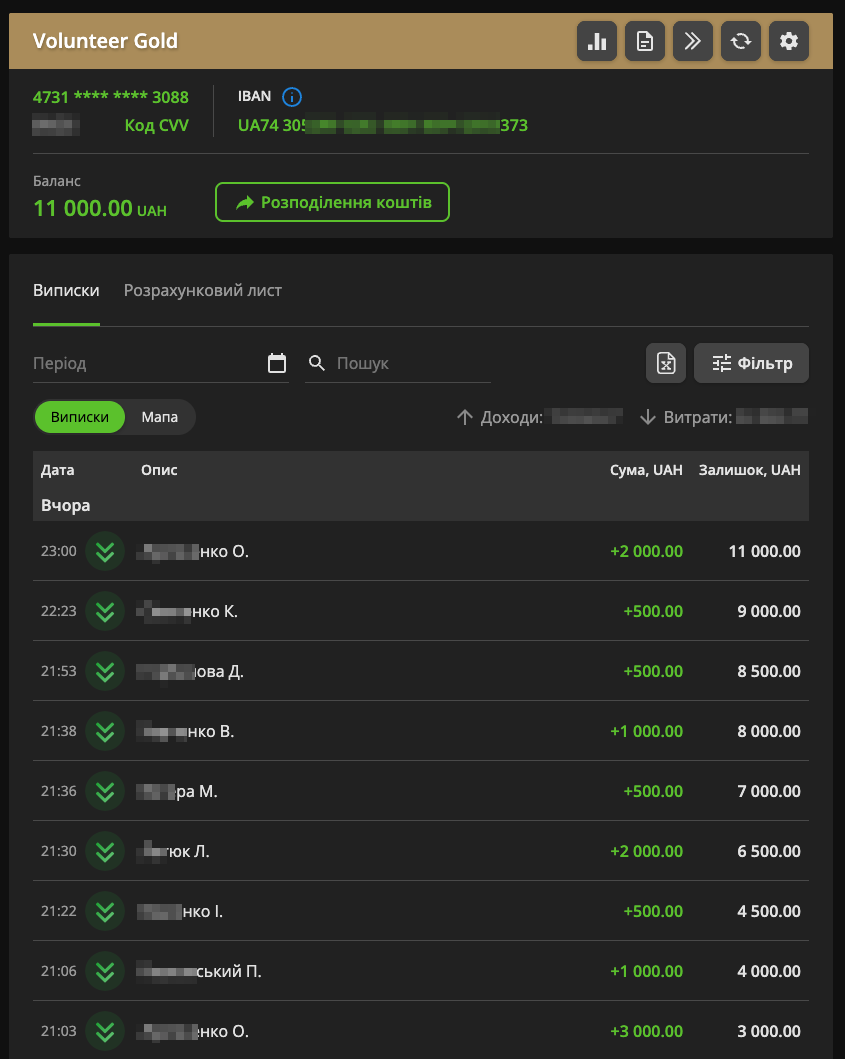The height and width of the screenshot is (1059, 845).
Task: Click the Розподілення коштів button
Action: 332,202
